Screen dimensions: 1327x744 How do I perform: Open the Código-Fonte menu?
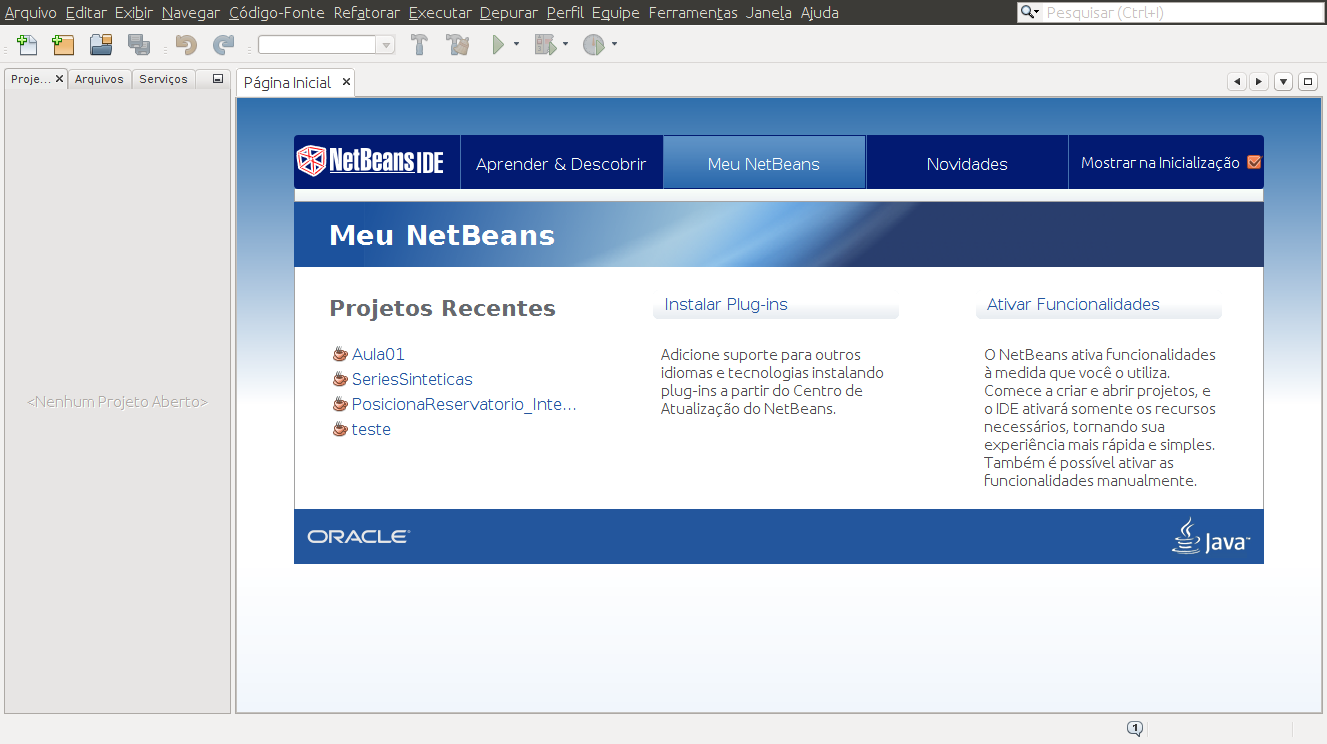[x=276, y=13]
